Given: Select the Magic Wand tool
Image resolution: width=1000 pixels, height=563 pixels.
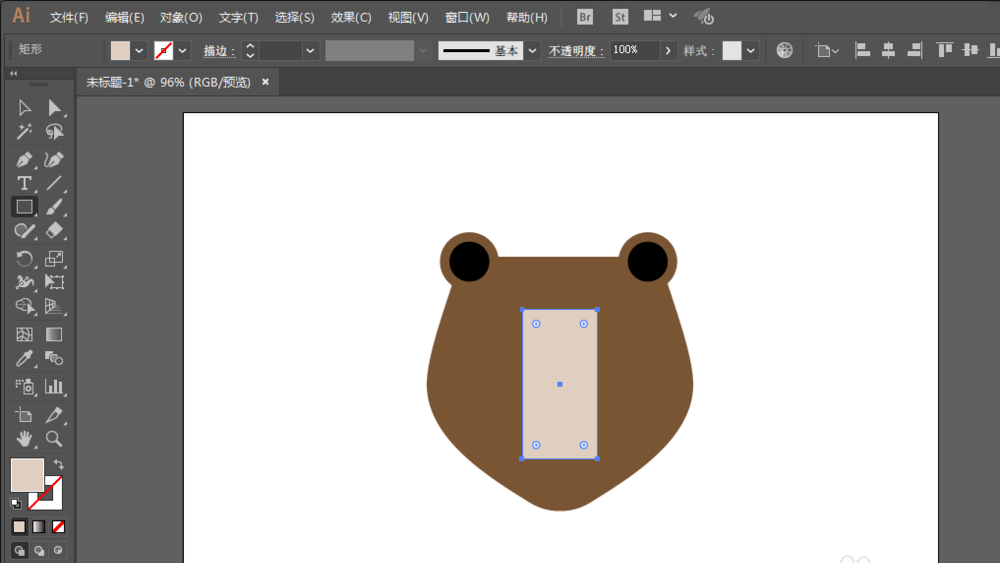Looking at the screenshot, I should pyautogui.click(x=24, y=132).
